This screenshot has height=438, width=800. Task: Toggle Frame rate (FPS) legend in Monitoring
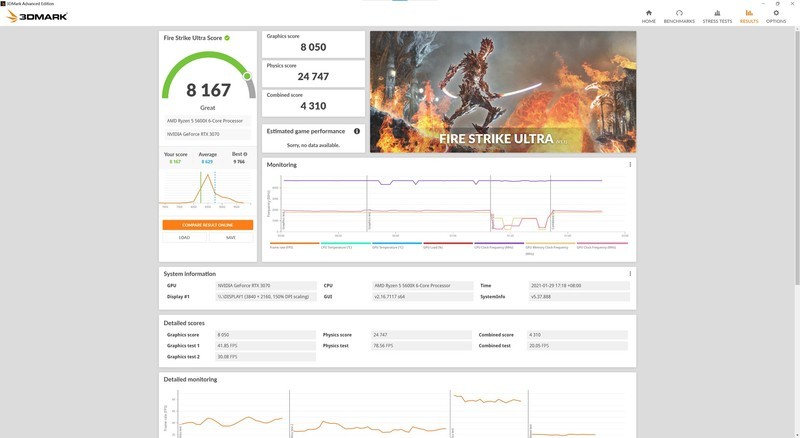pos(293,245)
